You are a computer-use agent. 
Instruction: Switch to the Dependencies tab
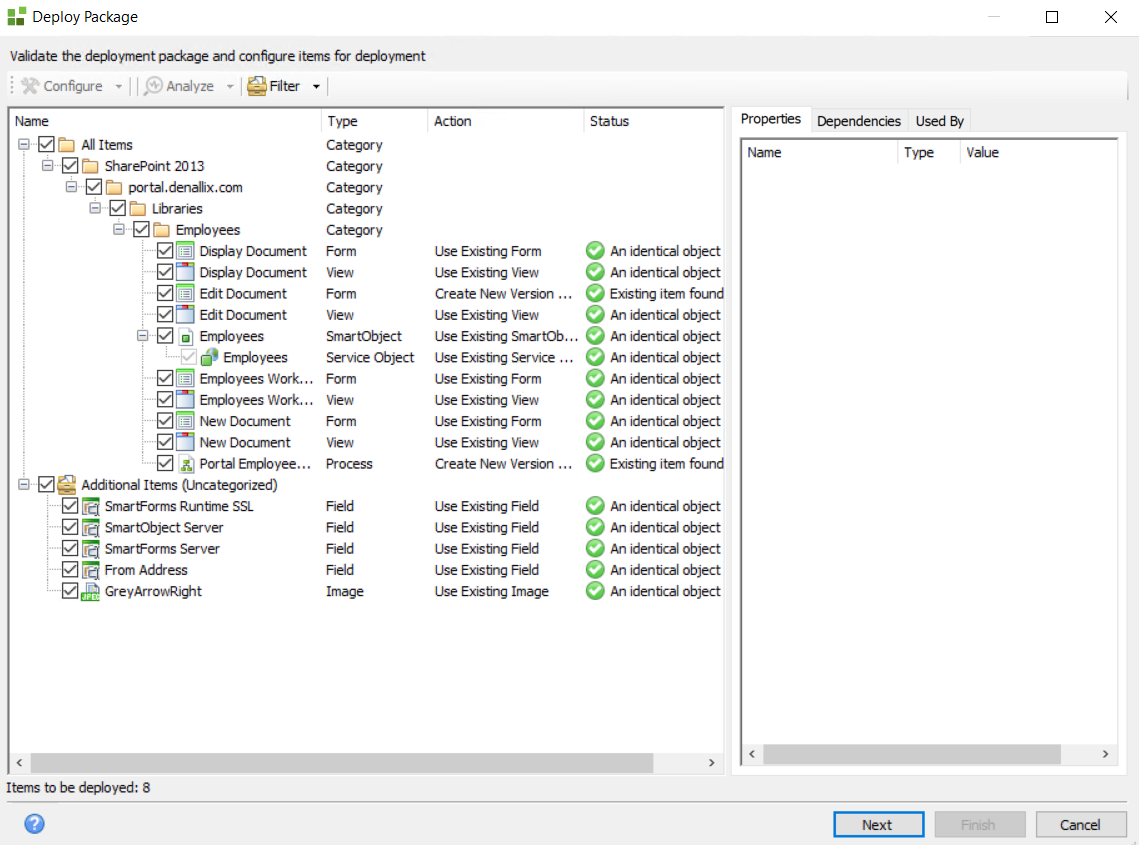858,121
